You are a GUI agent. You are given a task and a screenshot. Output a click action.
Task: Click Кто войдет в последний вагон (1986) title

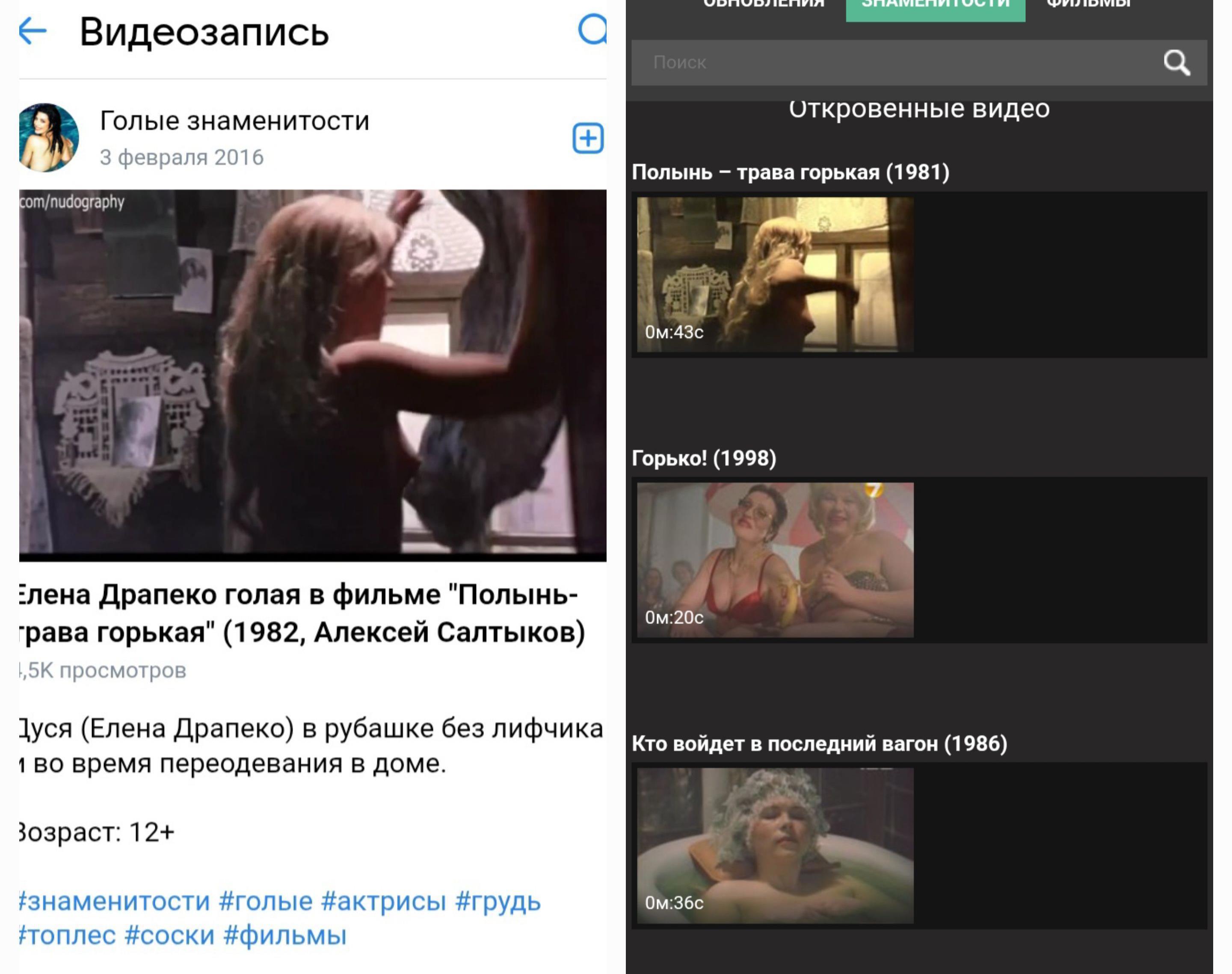pos(819,743)
